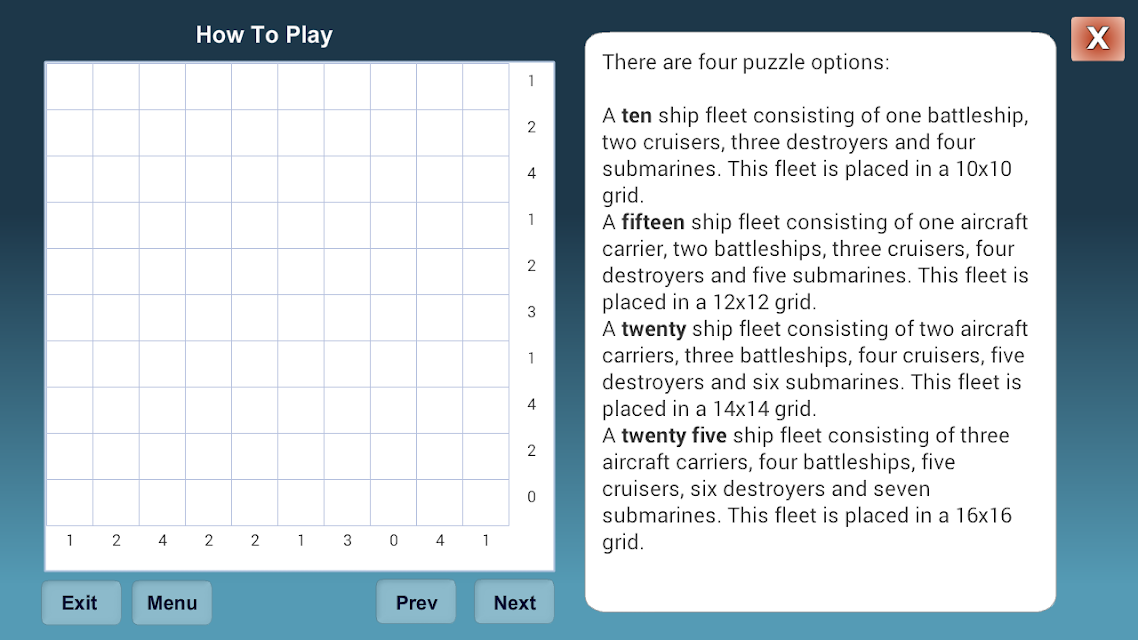
Task: Open the Menu button
Action: [x=172, y=602]
